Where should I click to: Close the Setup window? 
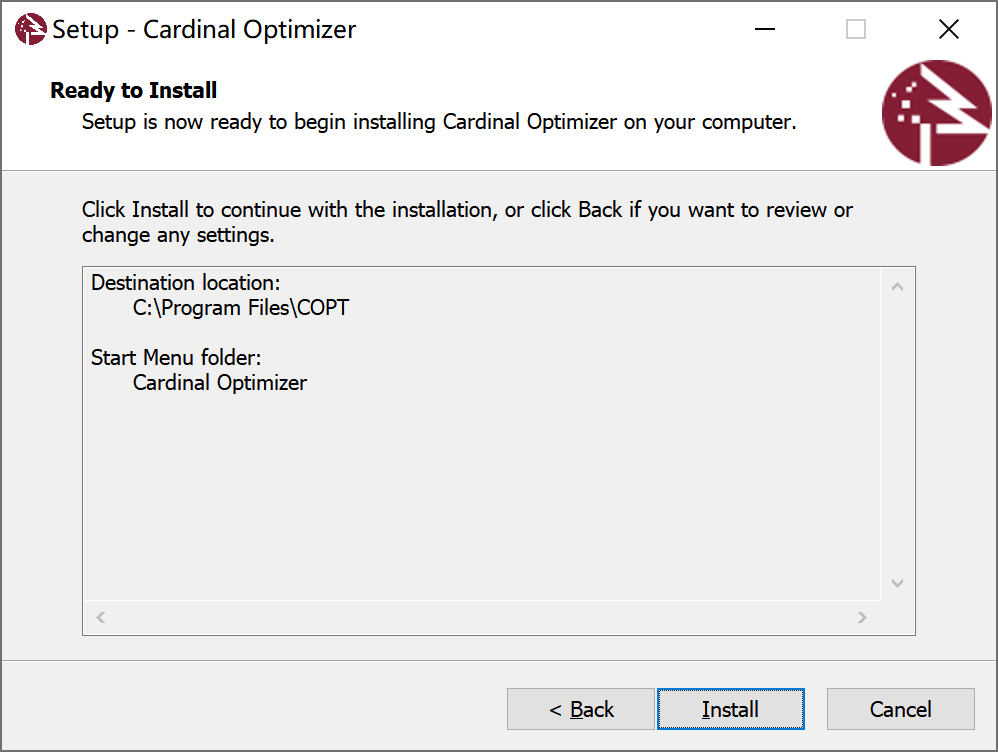948,30
